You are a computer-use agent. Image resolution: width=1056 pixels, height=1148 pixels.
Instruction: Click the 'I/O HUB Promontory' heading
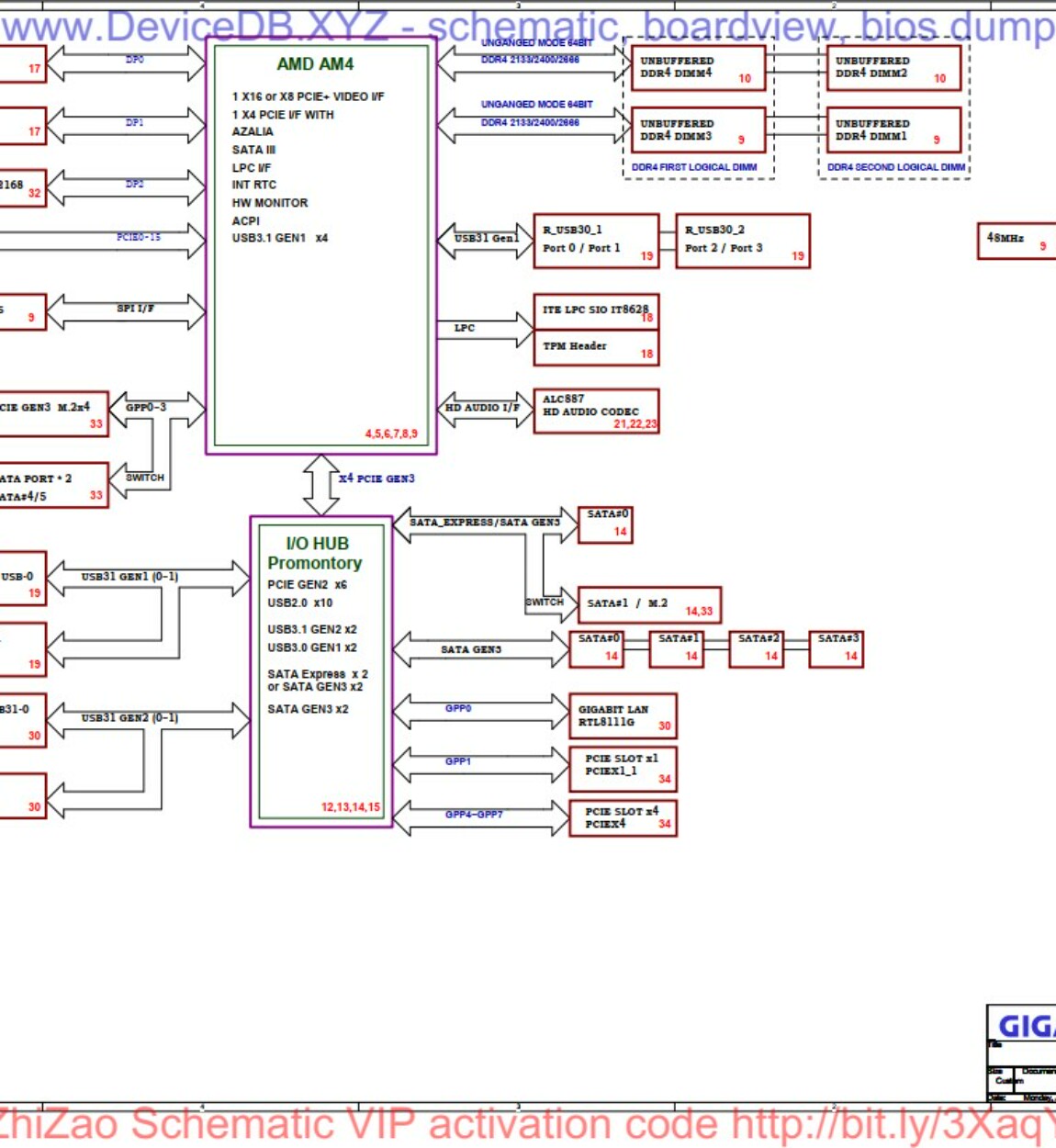[315, 553]
